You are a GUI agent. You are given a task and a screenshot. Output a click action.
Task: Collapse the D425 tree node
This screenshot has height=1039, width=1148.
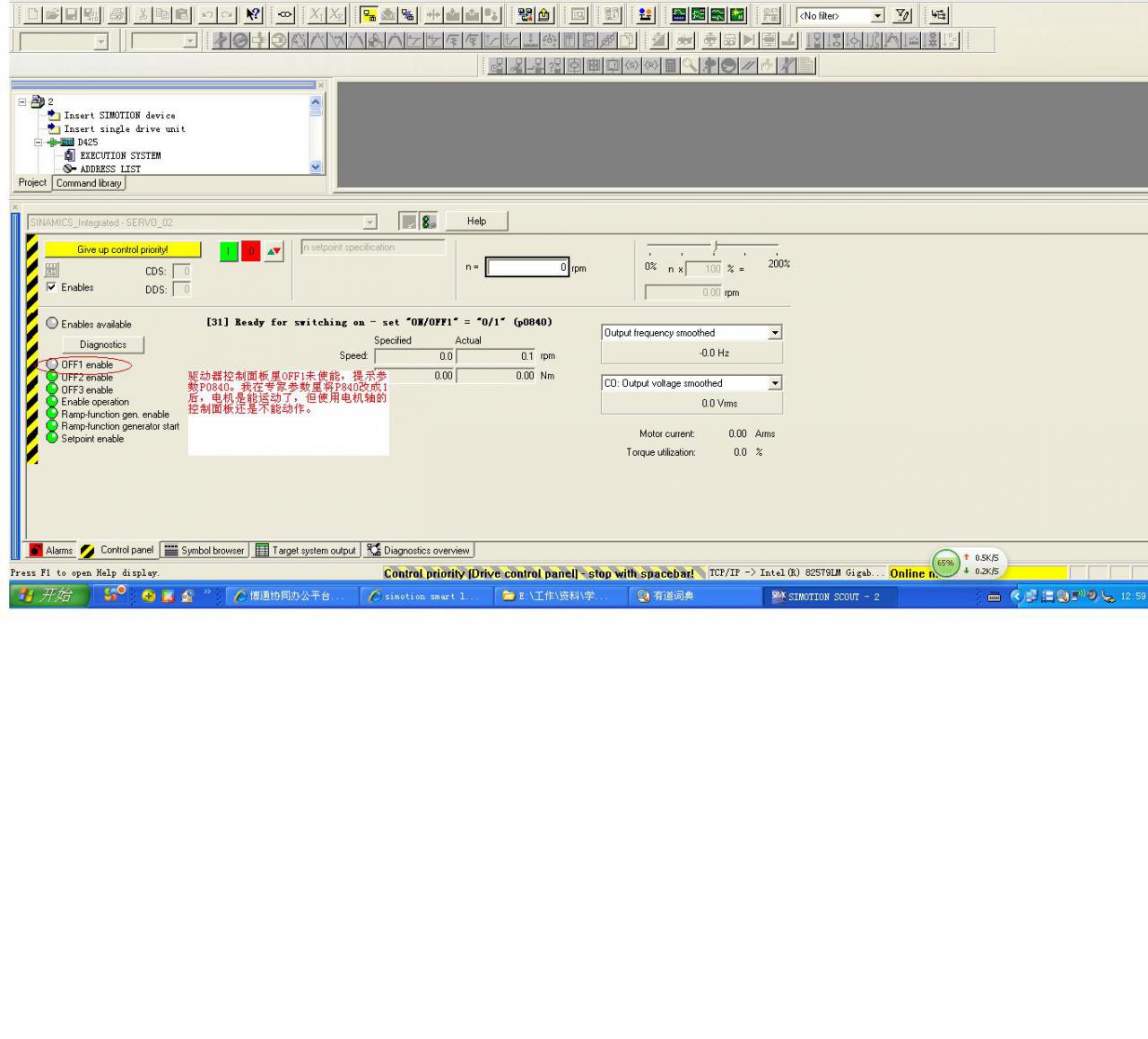pos(39,142)
